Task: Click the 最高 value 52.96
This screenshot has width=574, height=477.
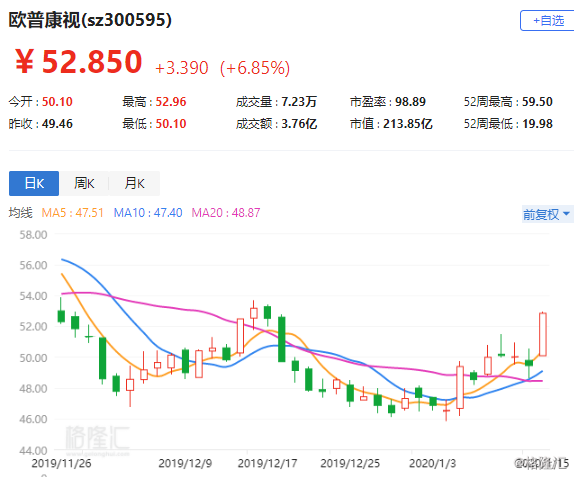Action: tap(171, 102)
